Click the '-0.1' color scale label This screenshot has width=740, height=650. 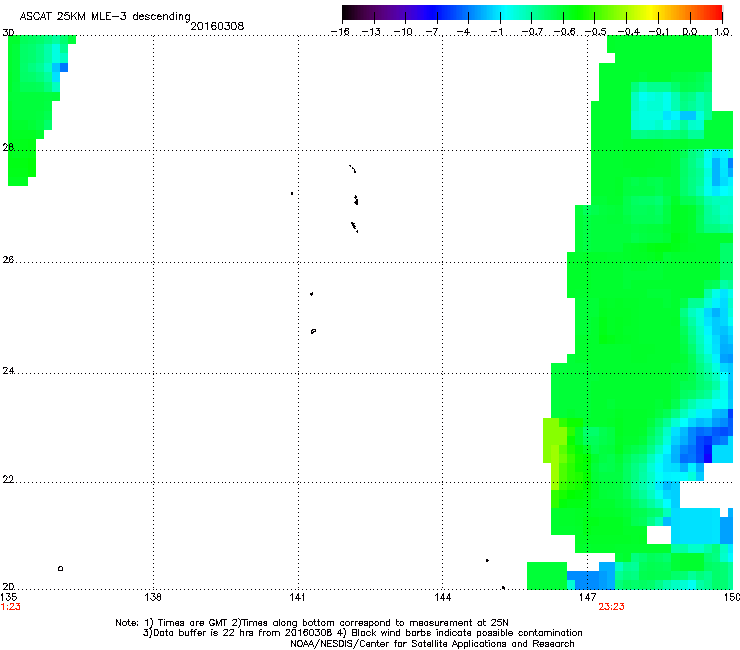[x=659, y=32]
